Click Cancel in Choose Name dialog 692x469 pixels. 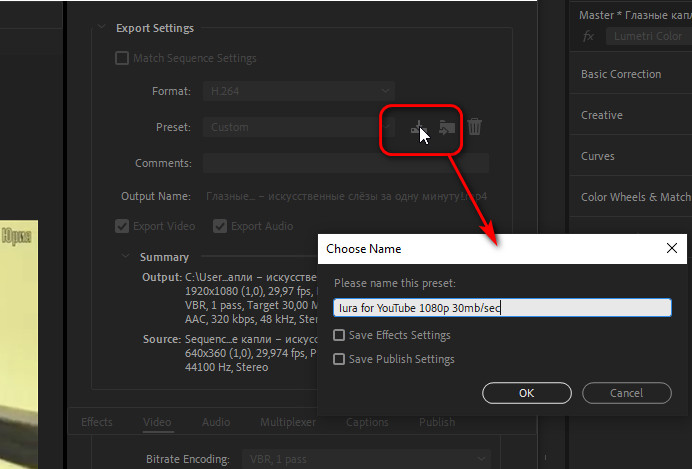point(627,393)
